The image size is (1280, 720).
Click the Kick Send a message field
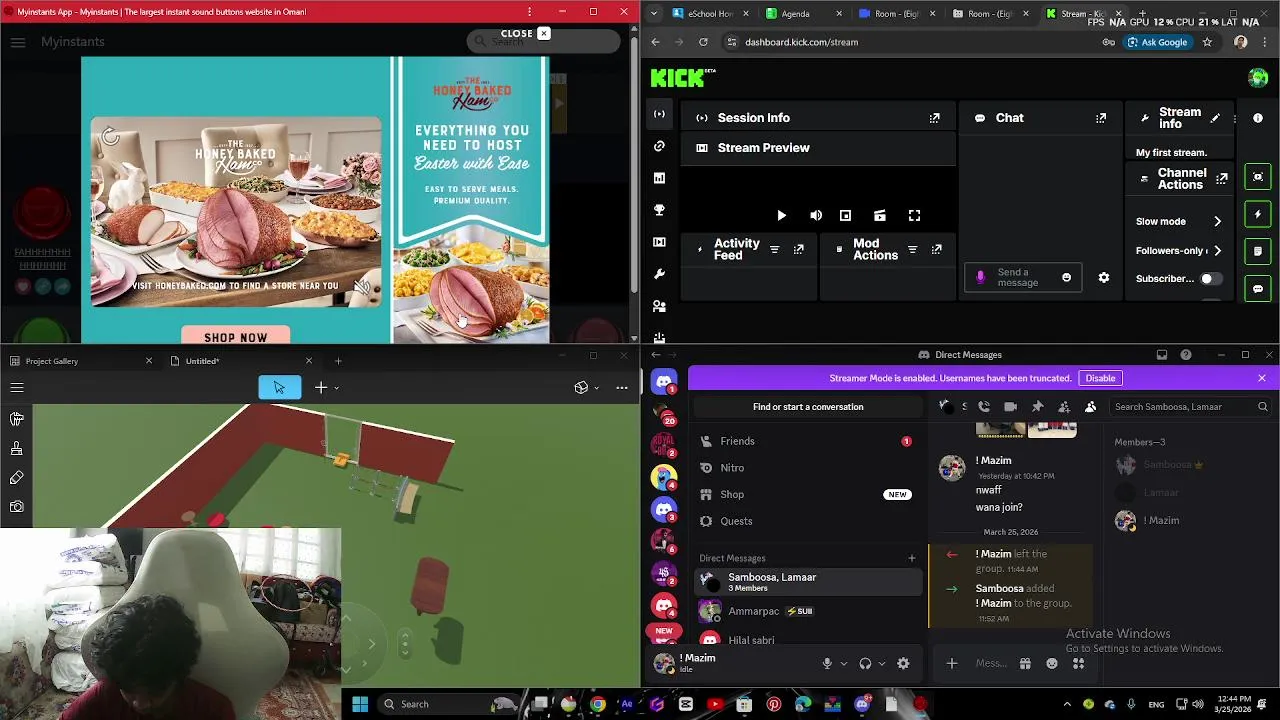[x=1022, y=278]
